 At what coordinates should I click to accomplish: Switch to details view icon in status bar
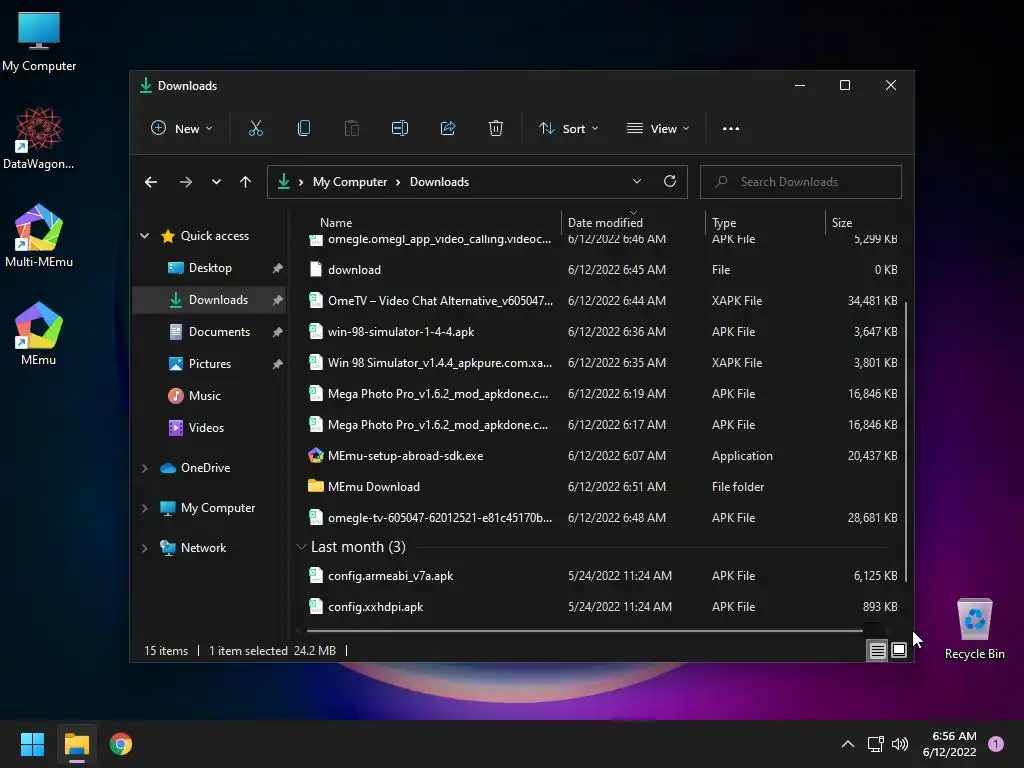877,650
